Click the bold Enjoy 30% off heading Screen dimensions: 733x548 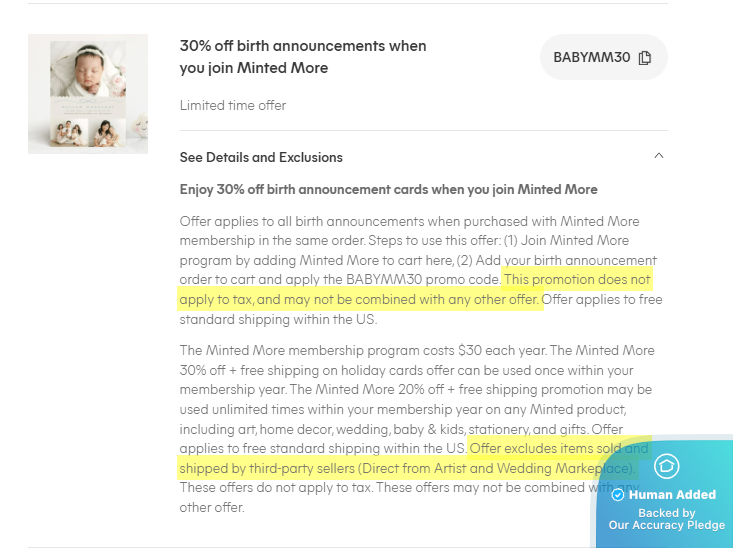pyautogui.click(x=388, y=189)
